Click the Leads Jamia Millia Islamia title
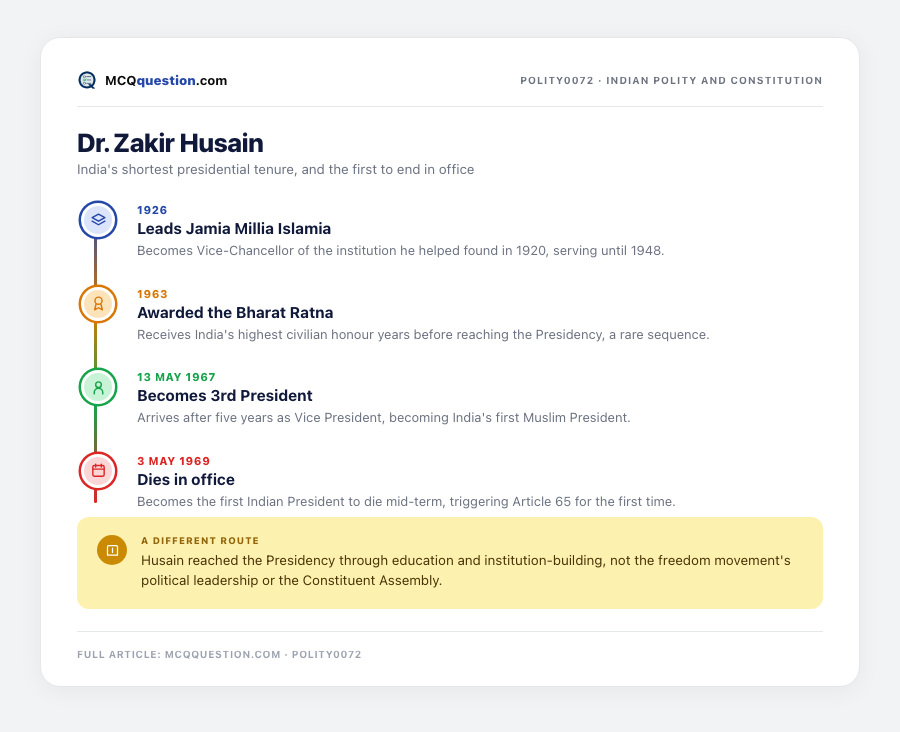Screen dimensions: 900x732 click(x=234, y=228)
